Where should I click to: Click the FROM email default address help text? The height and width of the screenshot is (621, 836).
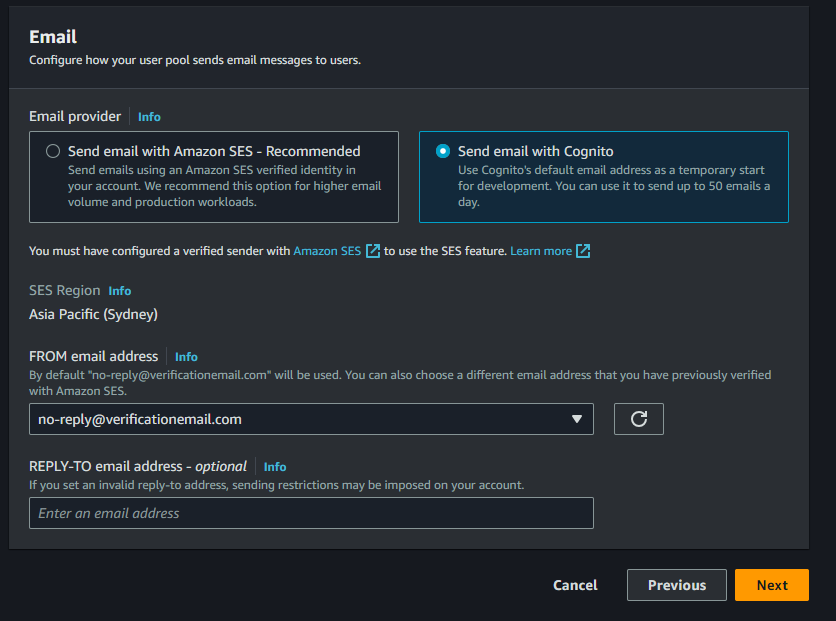400,383
